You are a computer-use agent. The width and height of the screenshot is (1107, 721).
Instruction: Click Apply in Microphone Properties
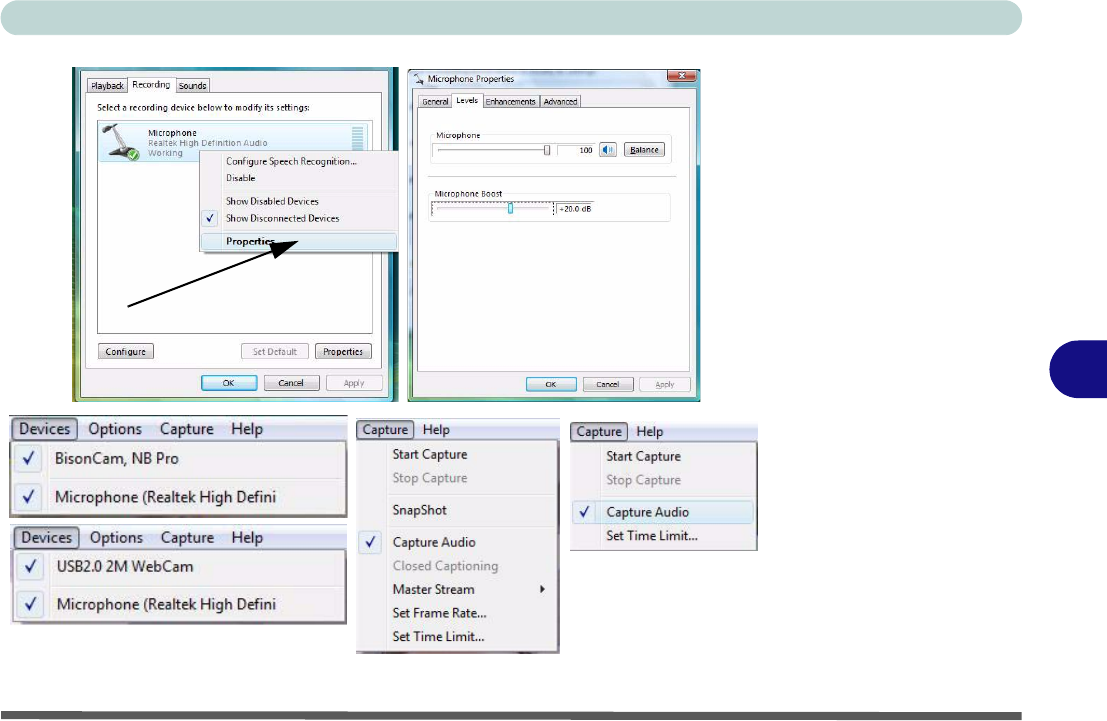[664, 384]
